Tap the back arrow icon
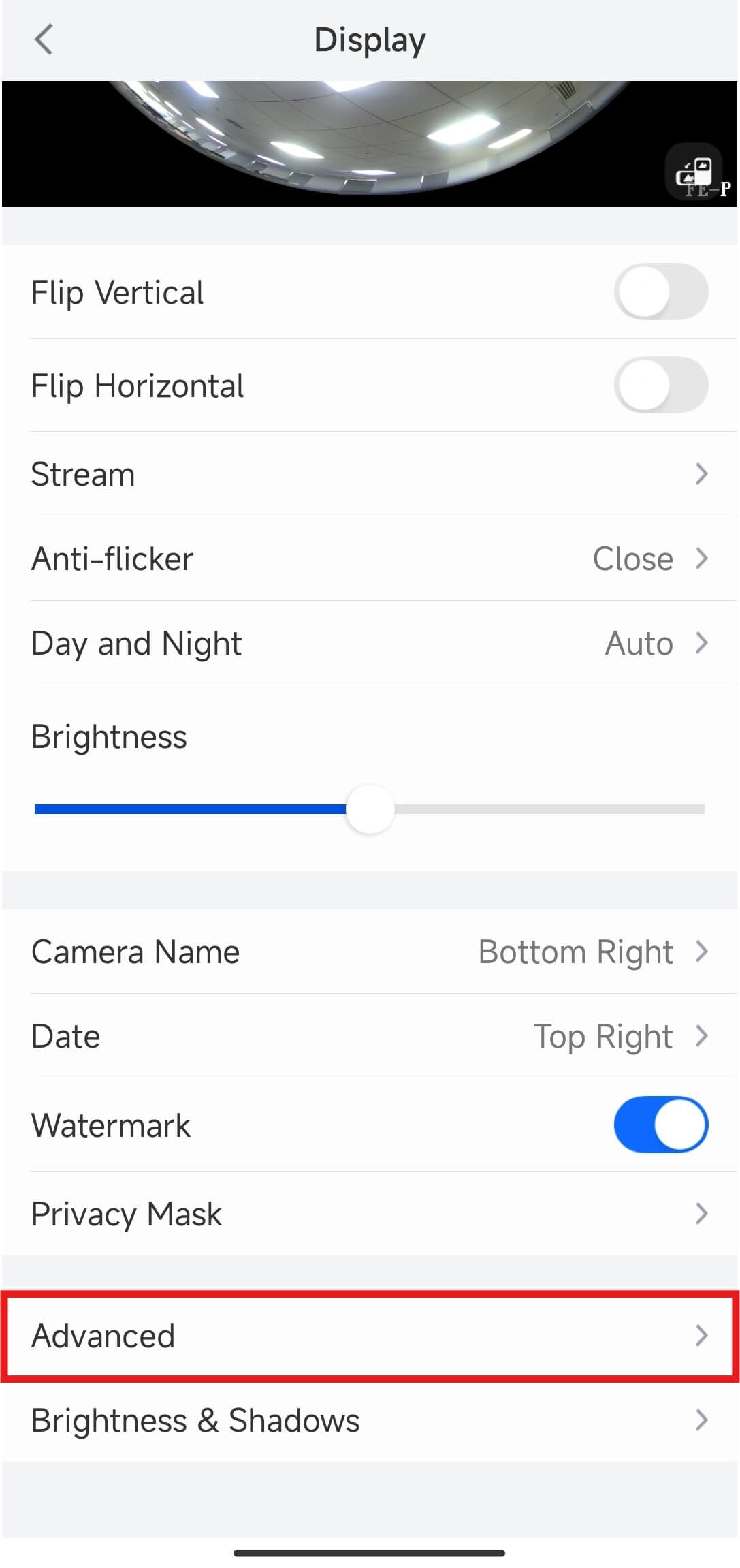 click(44, 40)
